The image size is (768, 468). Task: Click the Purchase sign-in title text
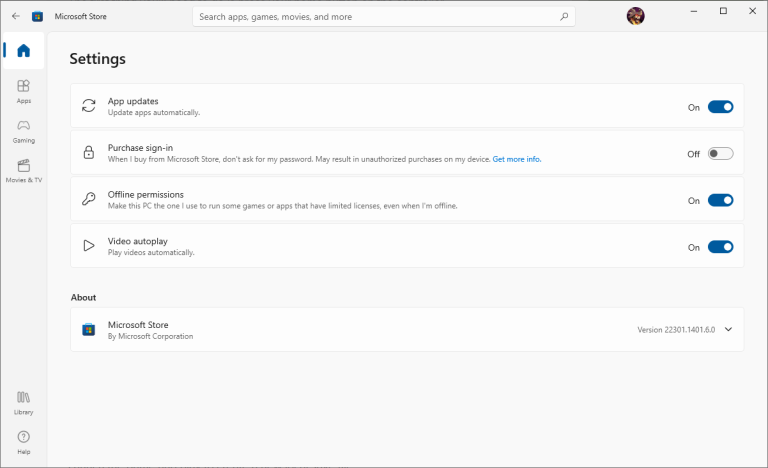pyautogui.click(x=140, y=148)
